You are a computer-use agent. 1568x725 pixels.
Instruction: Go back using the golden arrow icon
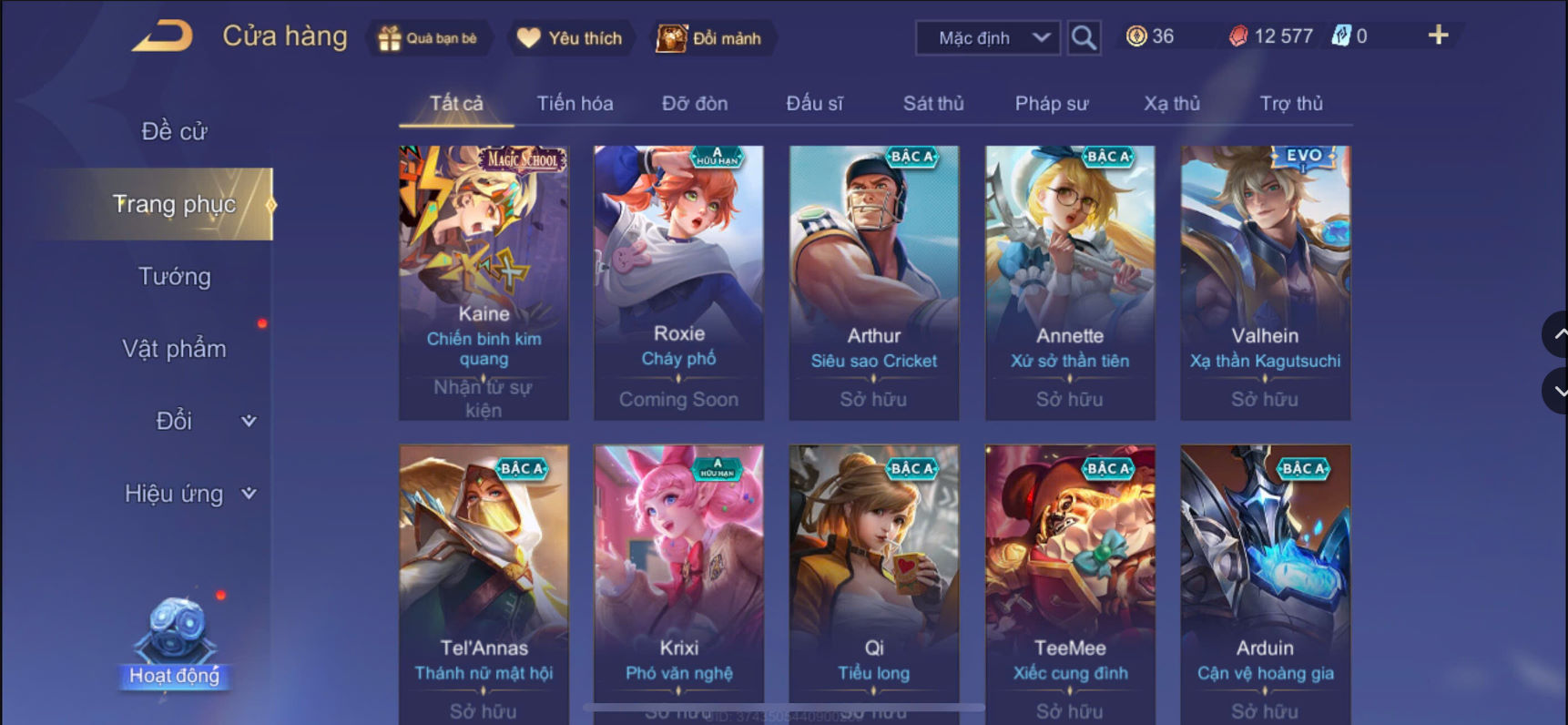click(x=162, y=36)
